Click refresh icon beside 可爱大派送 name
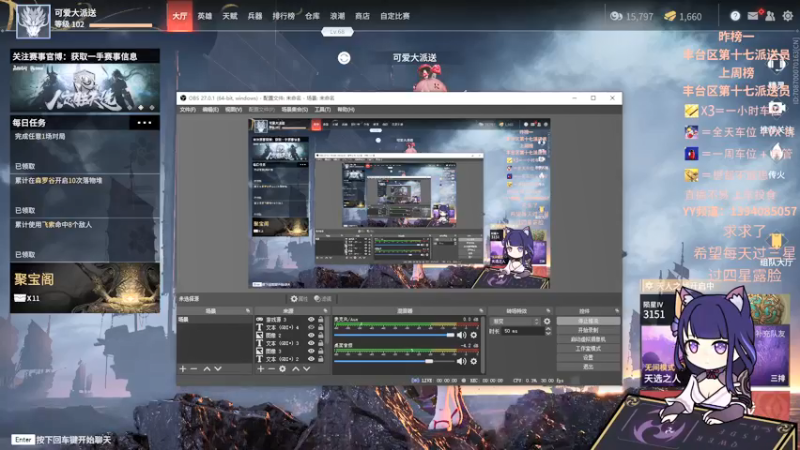The image size is (800, 450). [344, 58]
